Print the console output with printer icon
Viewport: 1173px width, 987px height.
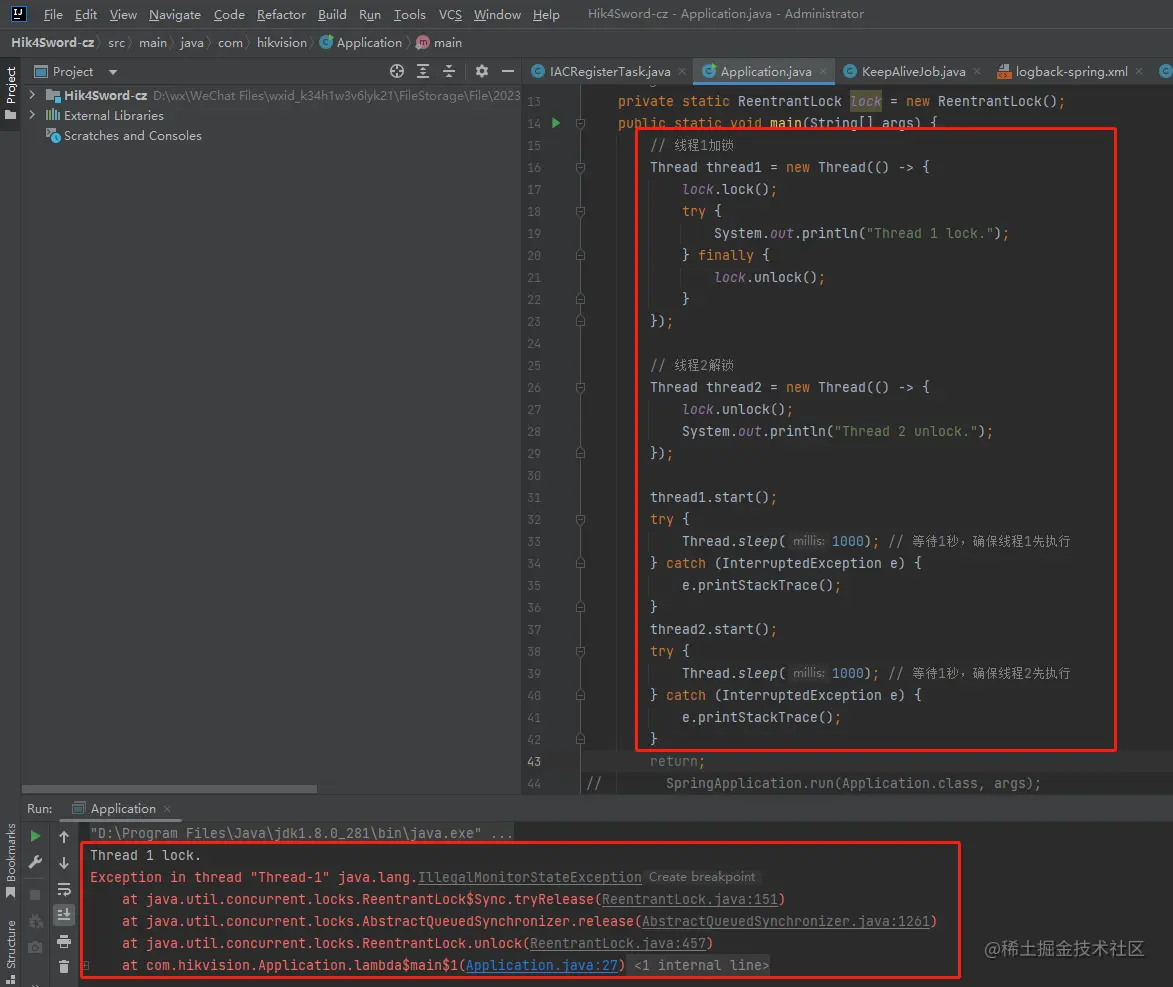64,941
